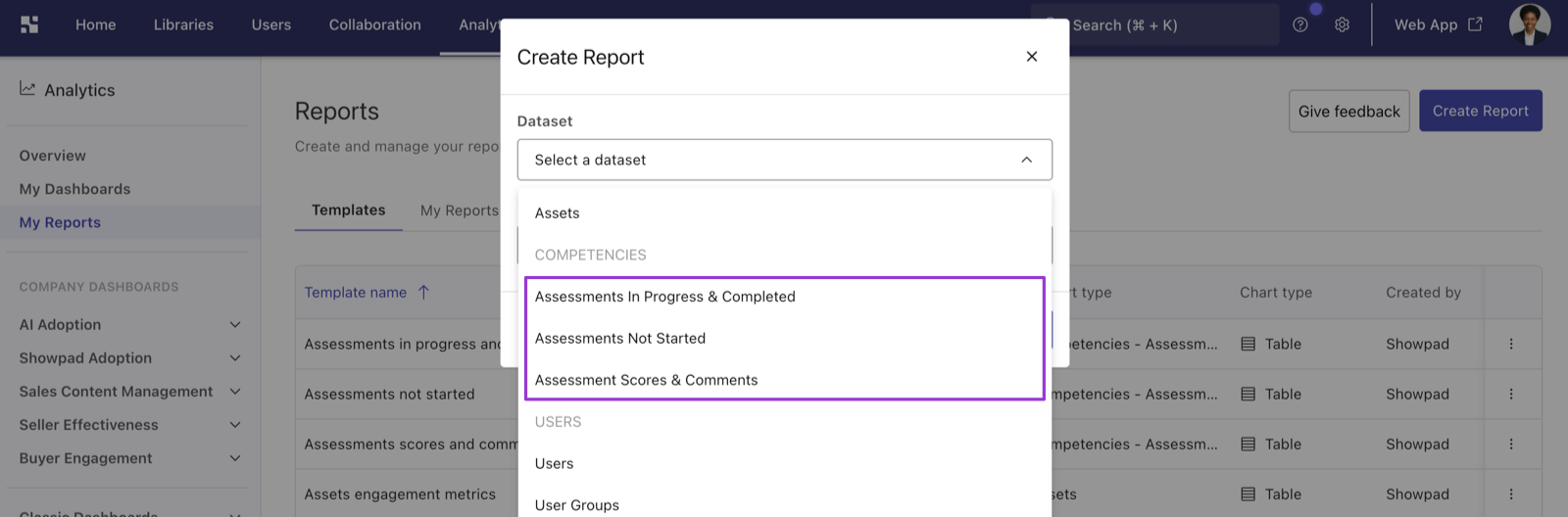Open Libraries in top navigation
The width and height of the screenshot is (1568, 517).
[183, 25]
